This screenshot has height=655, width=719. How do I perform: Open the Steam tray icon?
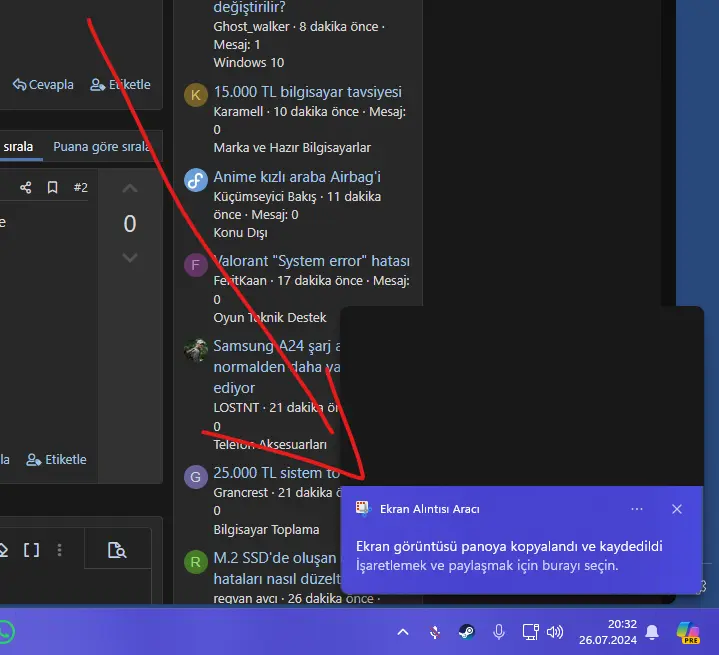click(467, 632)
